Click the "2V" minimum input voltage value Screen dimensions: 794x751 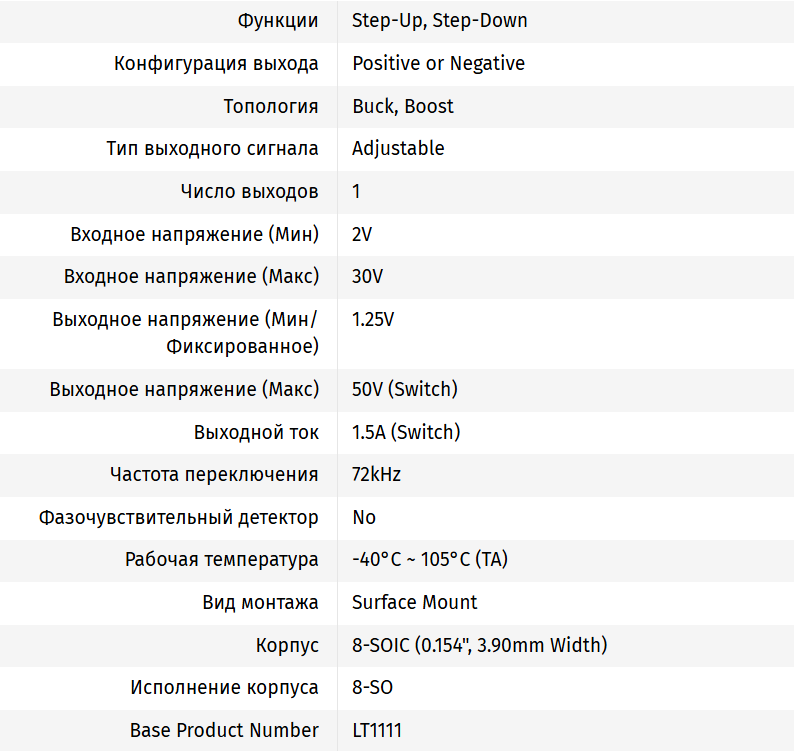click(x=362, y=235)
